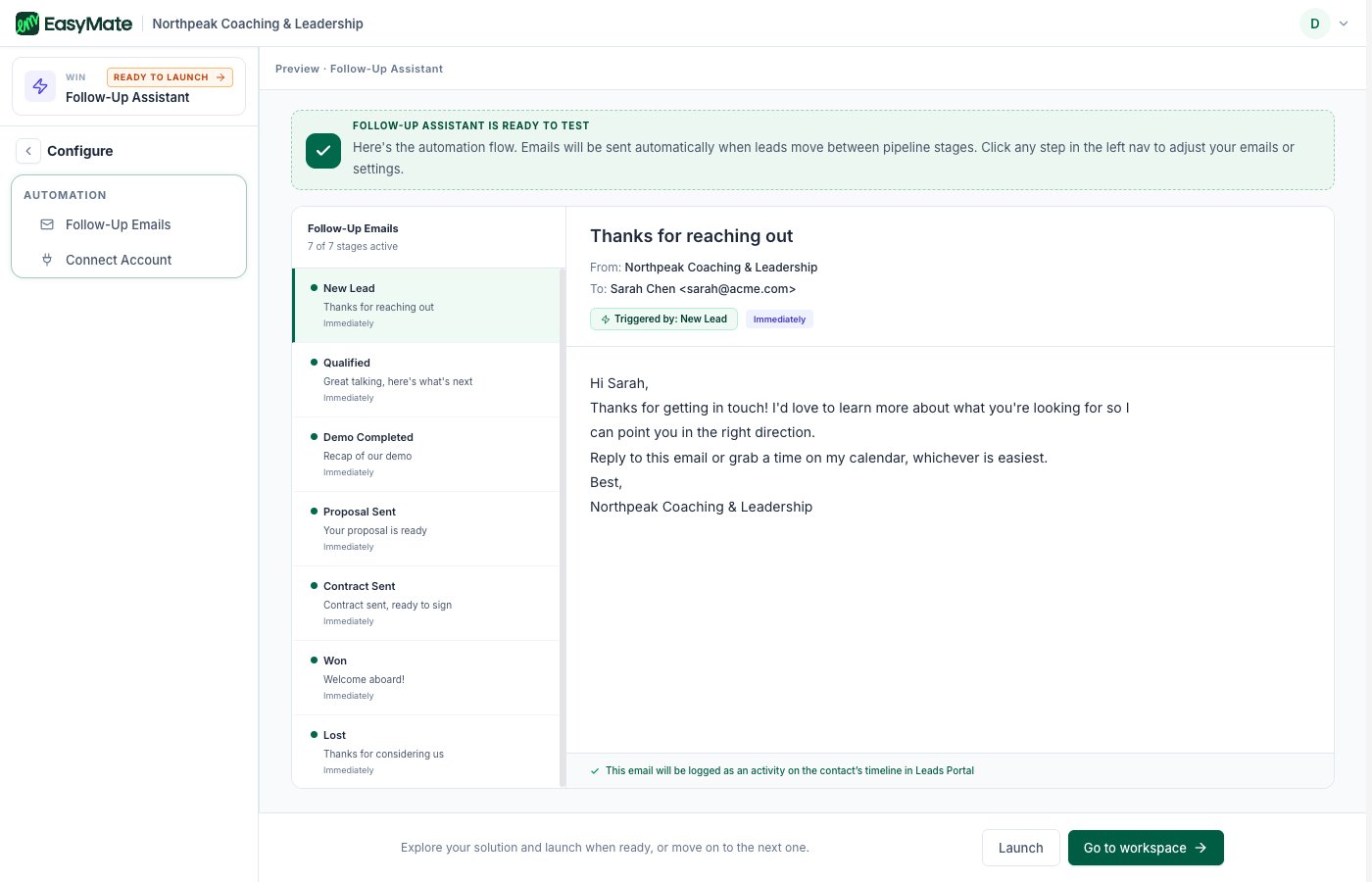The image size is (1372, 882).
Task: Click the logged activity checkmark icon
Action: [595, 771]
